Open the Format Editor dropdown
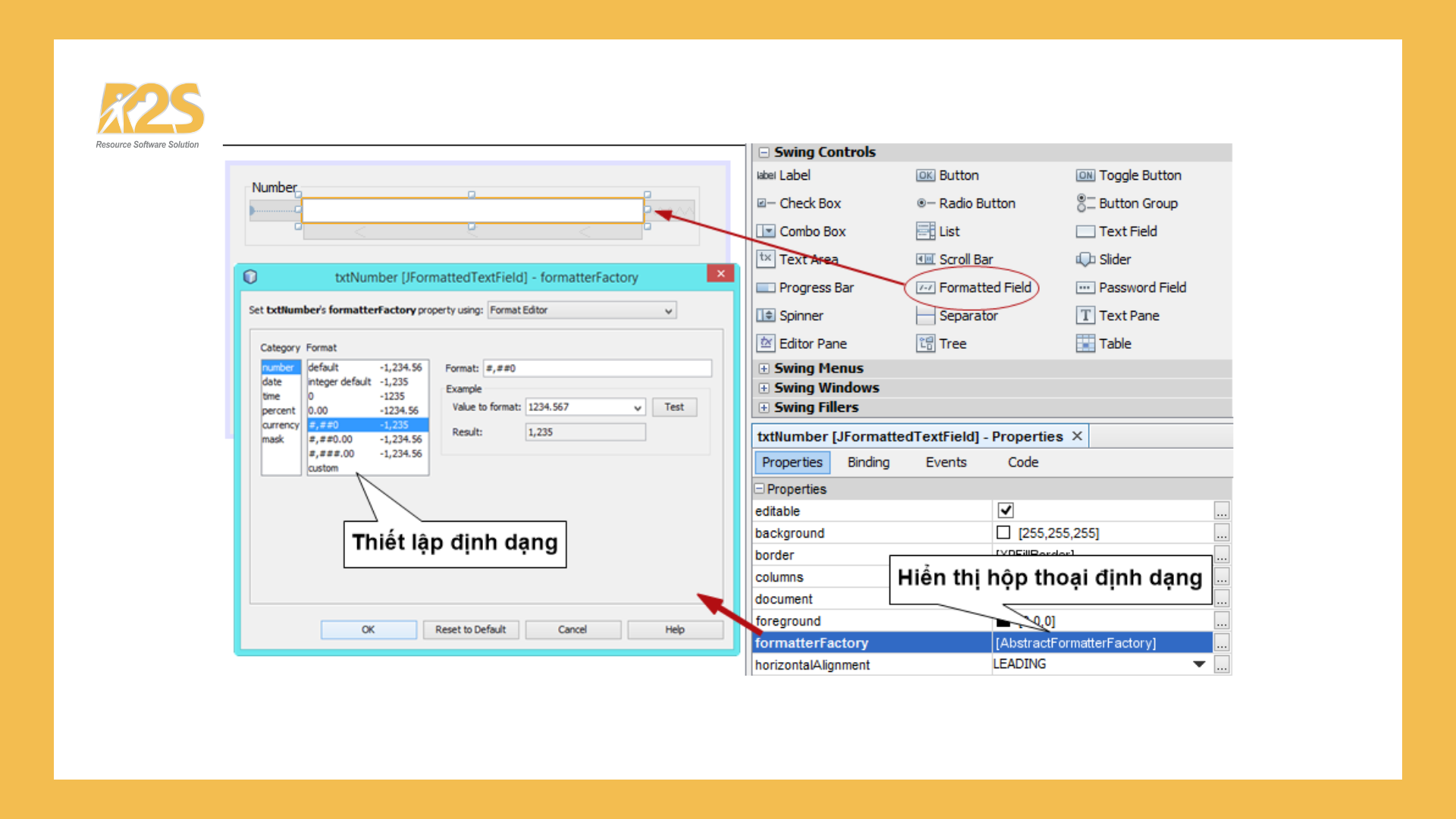 [668, 310]
